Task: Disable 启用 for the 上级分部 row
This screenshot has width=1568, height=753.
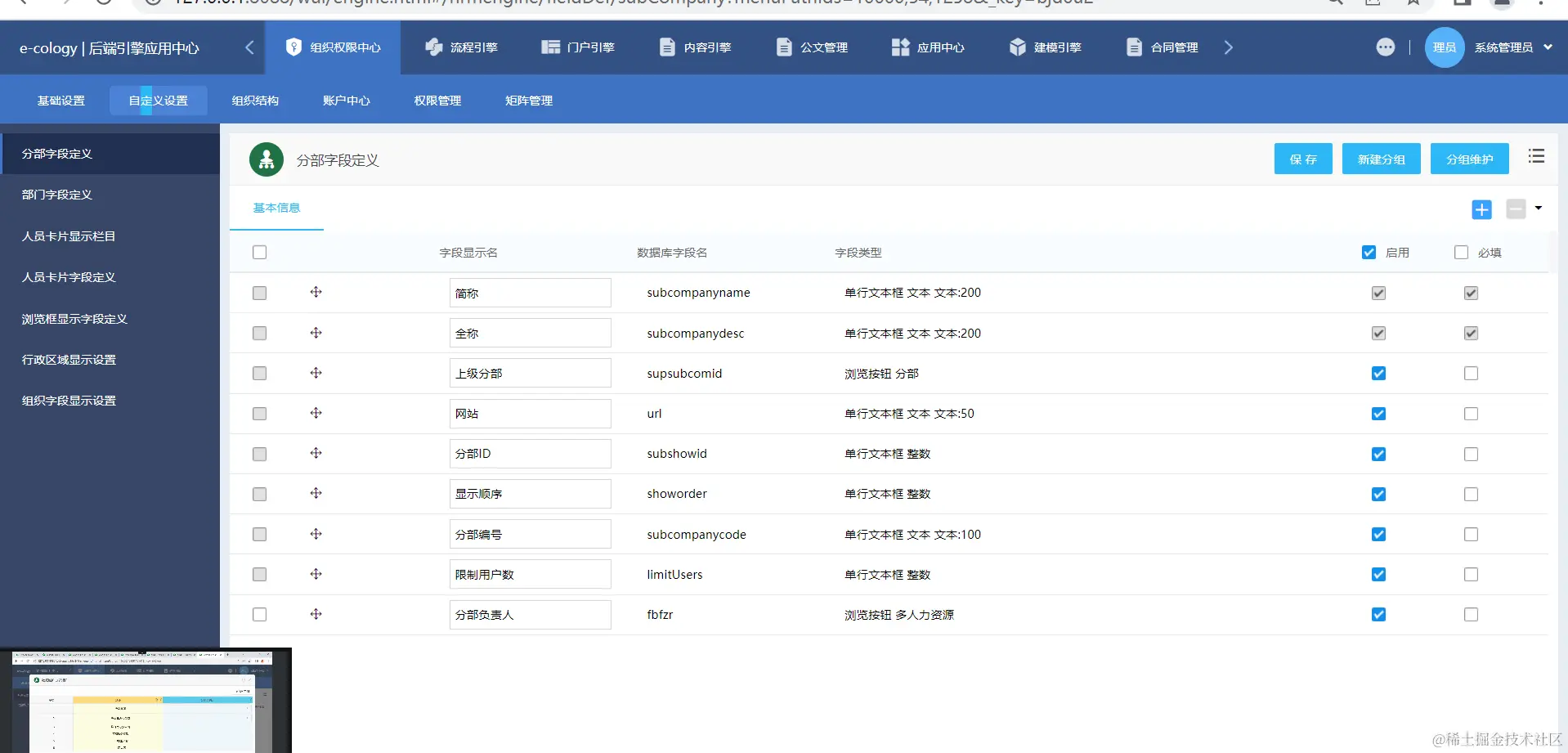Action: point(1378,374)
